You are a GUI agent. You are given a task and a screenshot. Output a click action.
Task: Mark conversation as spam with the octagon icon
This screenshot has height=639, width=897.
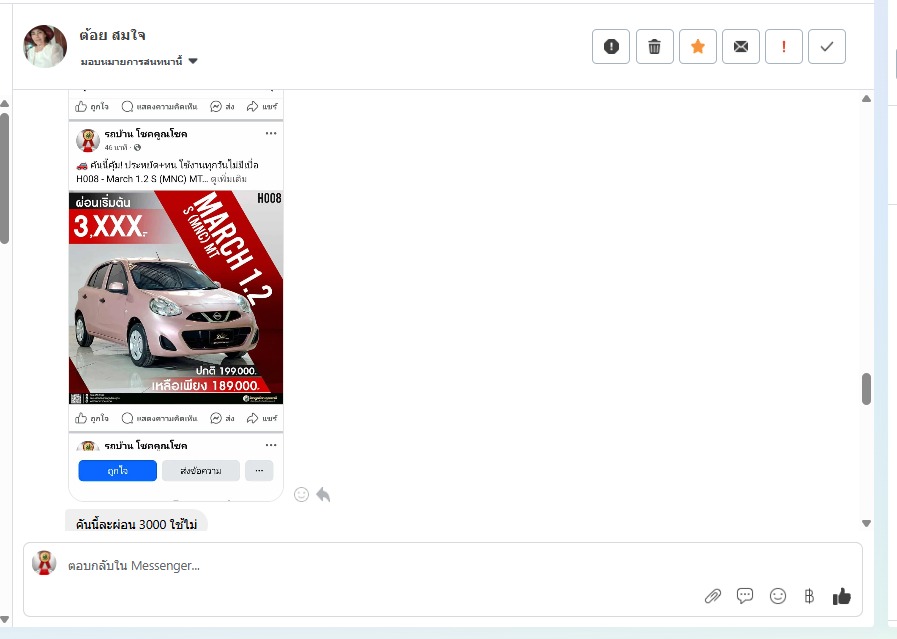coord(610,46)
